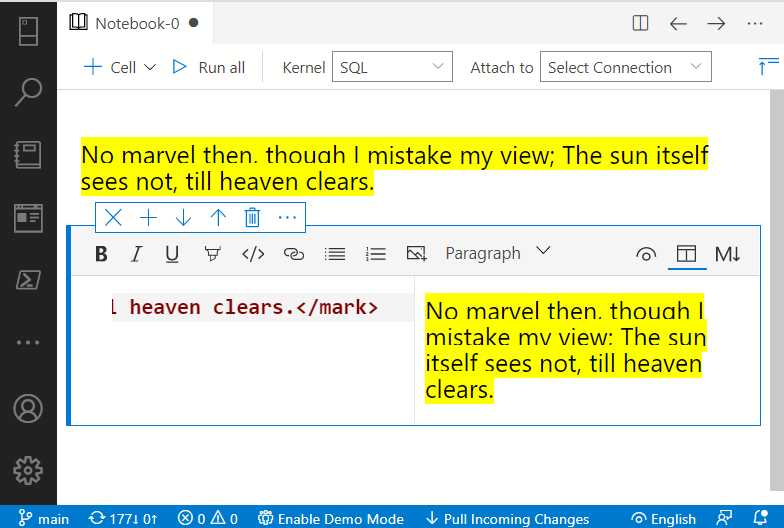The height and width of the screenshot is (528, 784).
Task: Open more editor actions menu
Action: tap(754, 24)
